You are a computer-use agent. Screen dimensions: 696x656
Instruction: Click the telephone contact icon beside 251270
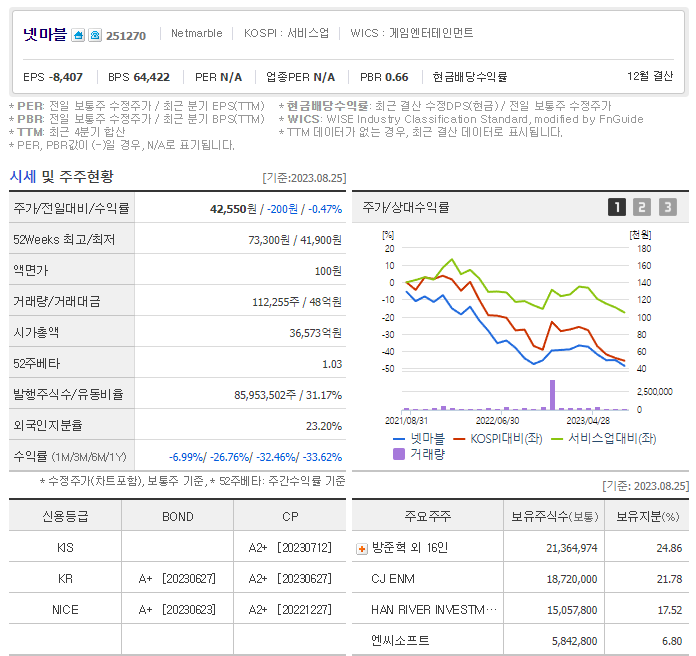(95, 35)
